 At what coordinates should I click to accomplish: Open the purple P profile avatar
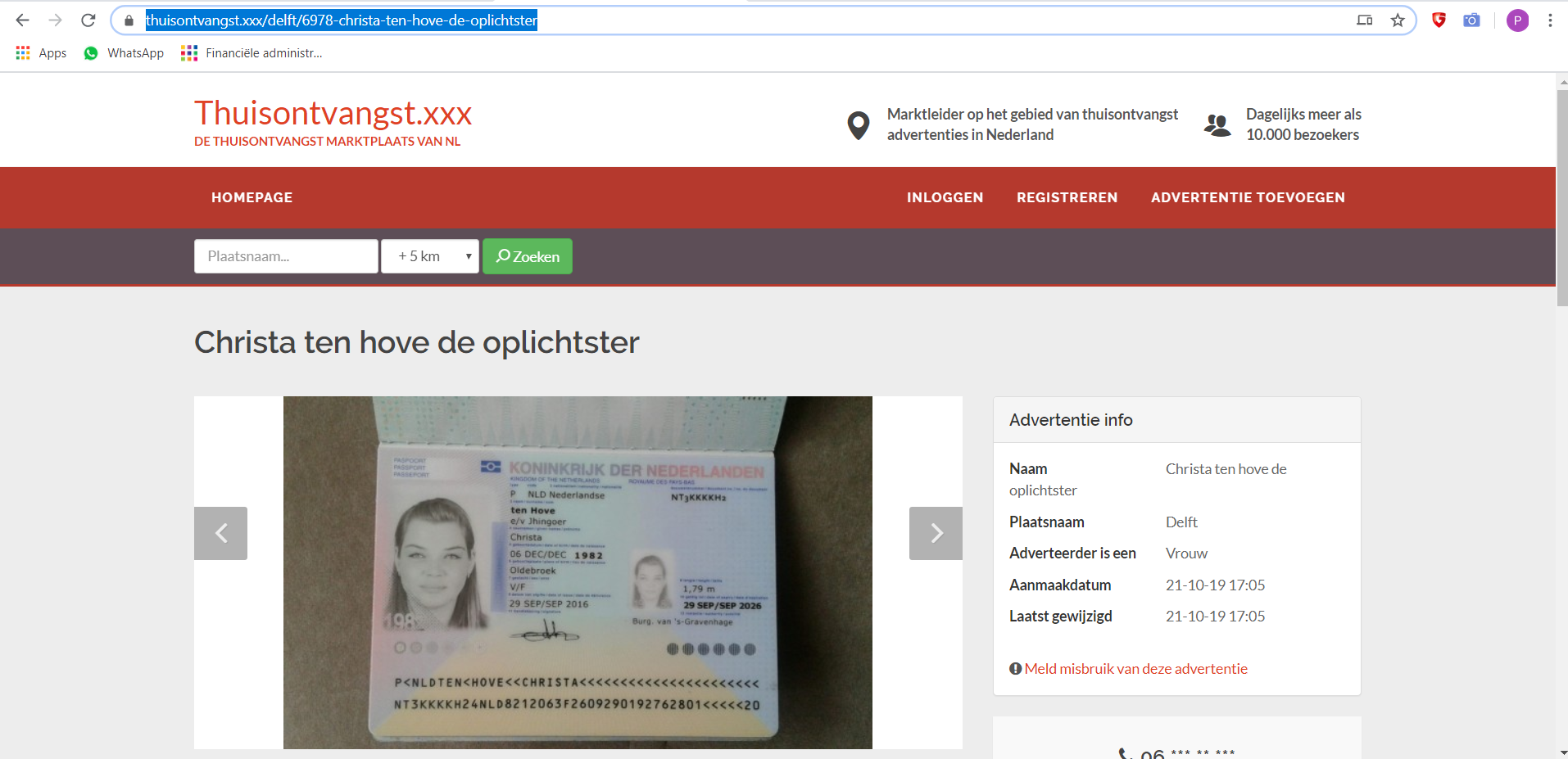[1517, 20]
